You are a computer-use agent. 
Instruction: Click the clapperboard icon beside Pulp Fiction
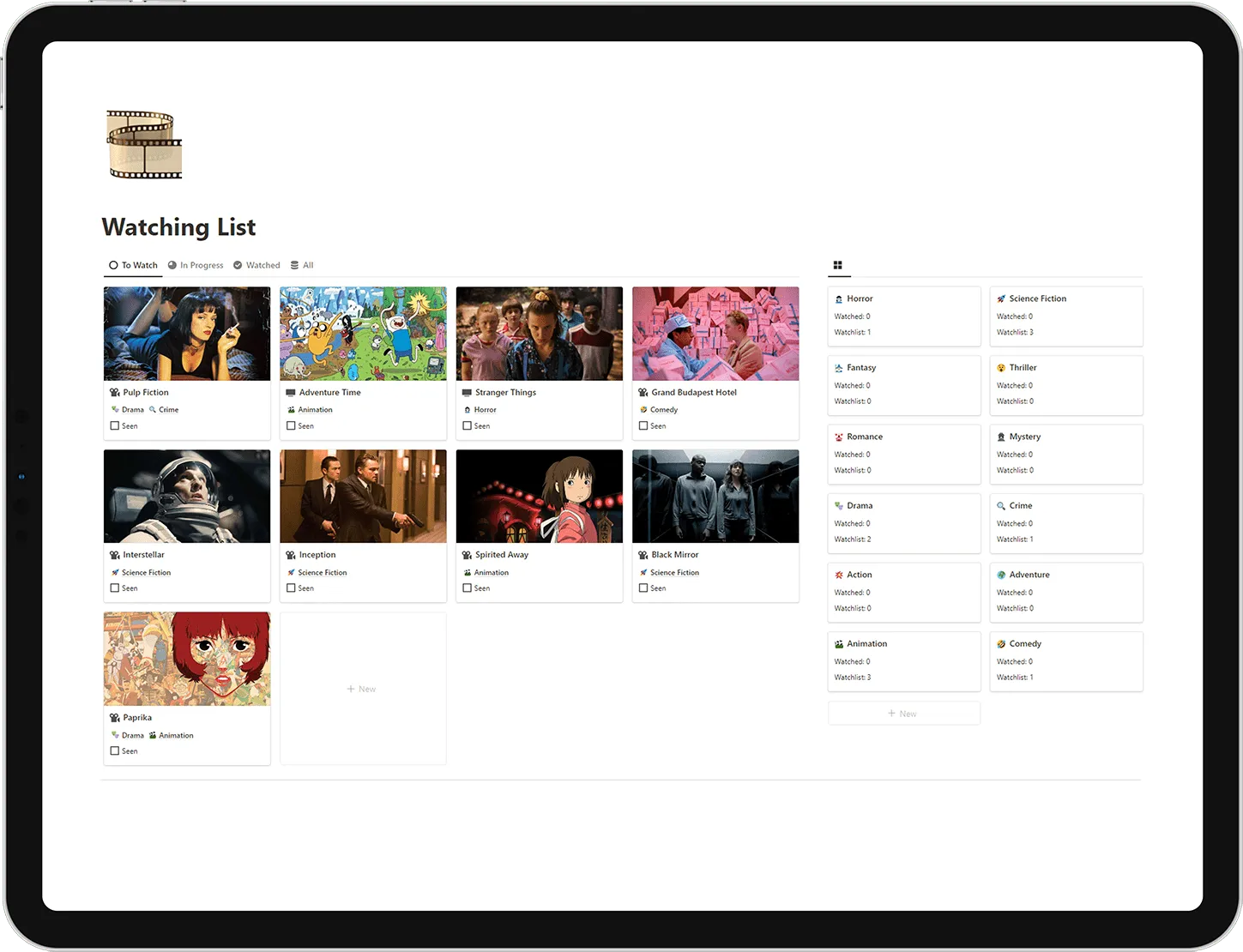[x=115, y=392]
